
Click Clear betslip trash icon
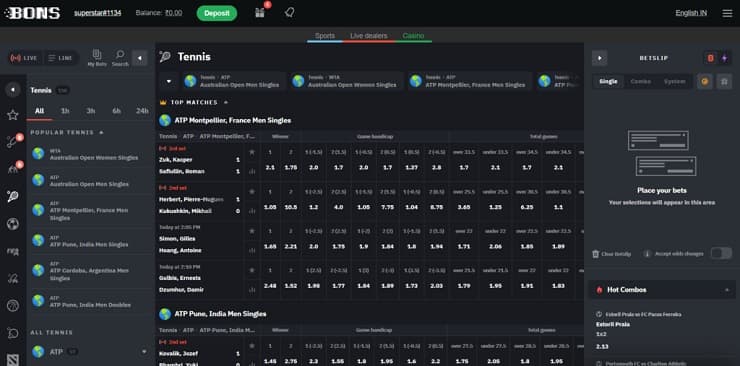[x=596, y=254]
